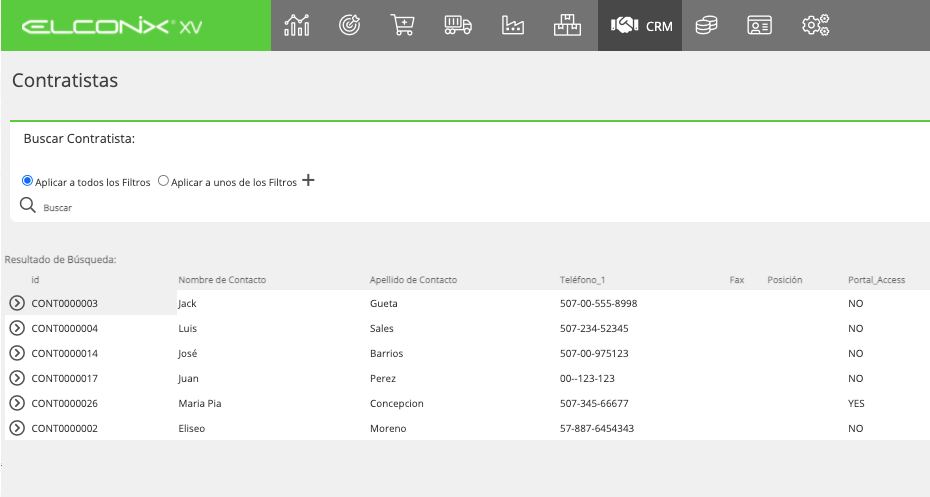Viewport: 930px width, 497px height.
Task: Click phone 507-345-66677
Action: (x=594, y=403)
